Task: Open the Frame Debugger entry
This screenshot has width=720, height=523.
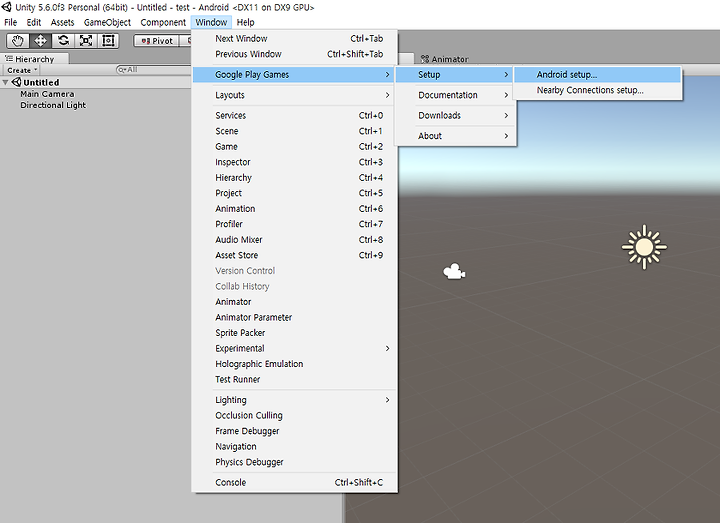Action: tap(294, 431)
